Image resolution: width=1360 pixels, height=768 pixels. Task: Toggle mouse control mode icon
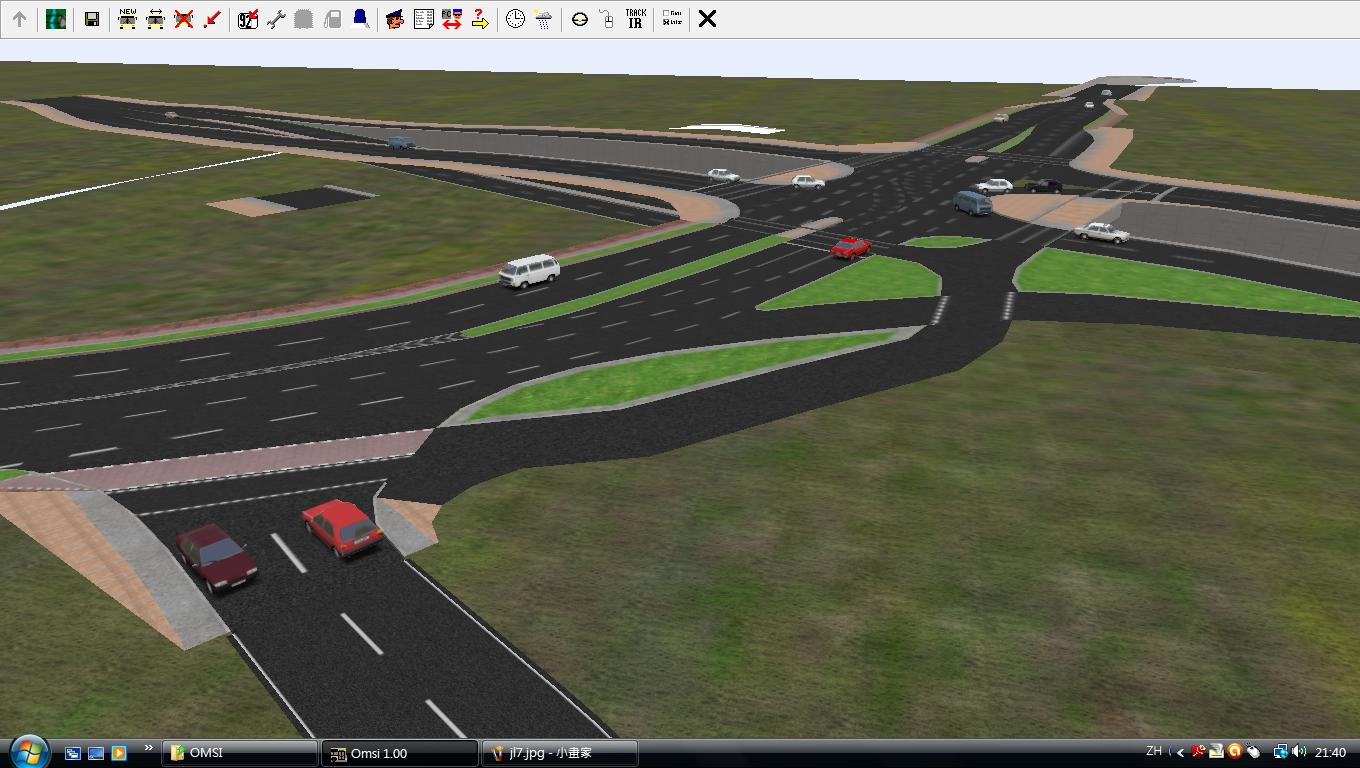pos(606,19)
